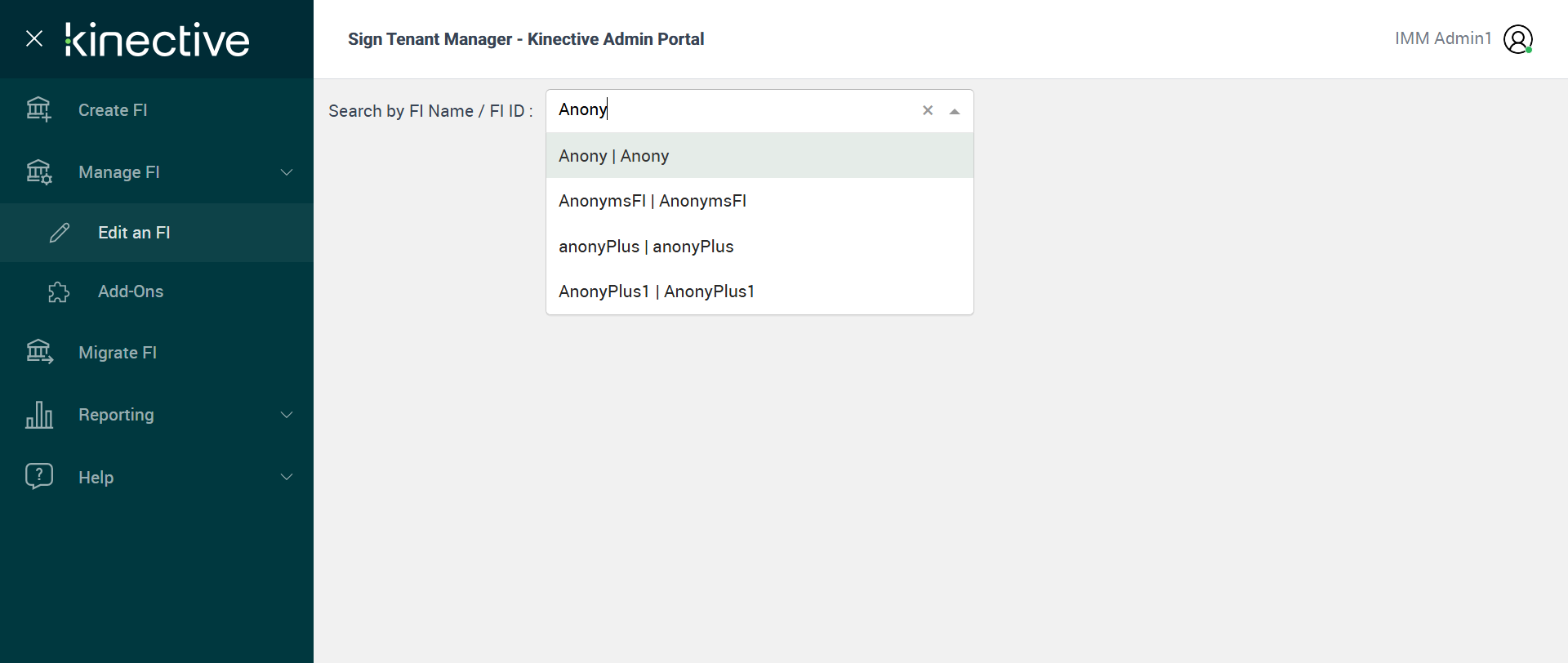This screenshot has width=1568, height=663.
Task: Click inside the FI search field
Action: (x=735, y=110)
